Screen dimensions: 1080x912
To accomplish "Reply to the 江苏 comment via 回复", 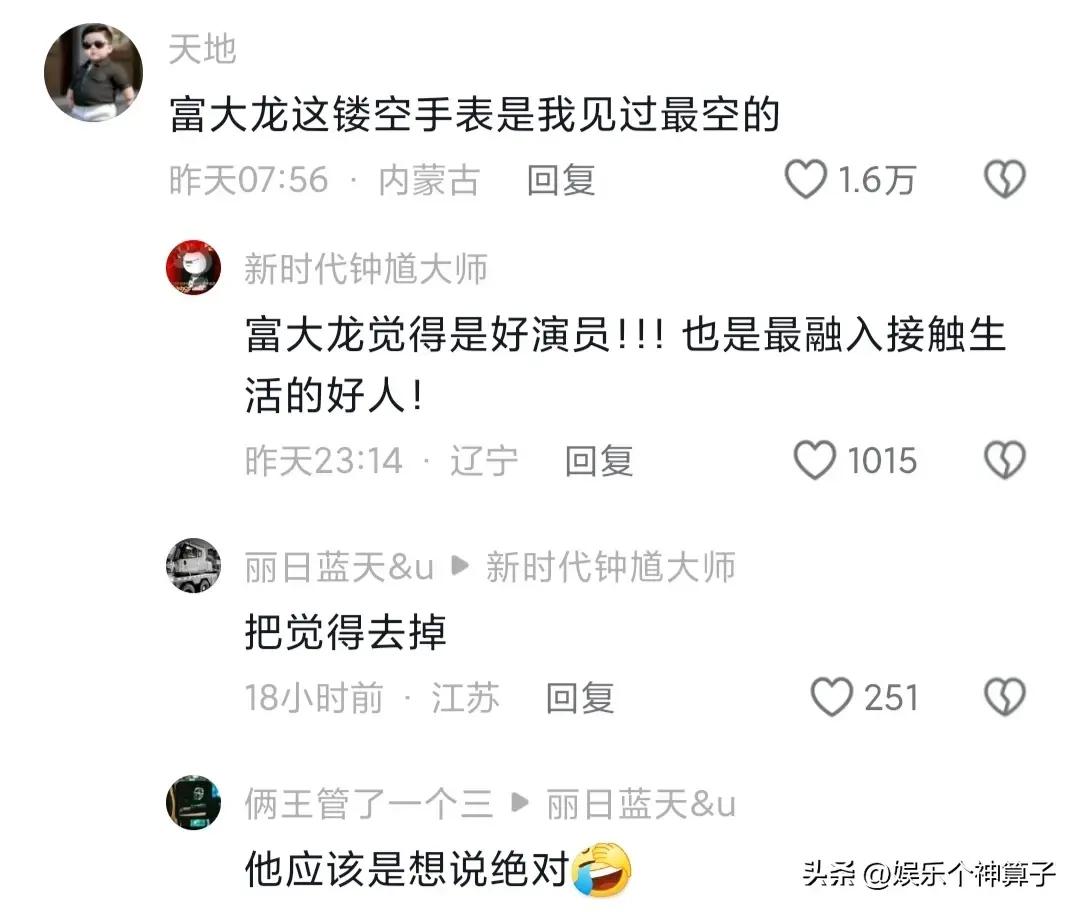I will pos(580,698).
